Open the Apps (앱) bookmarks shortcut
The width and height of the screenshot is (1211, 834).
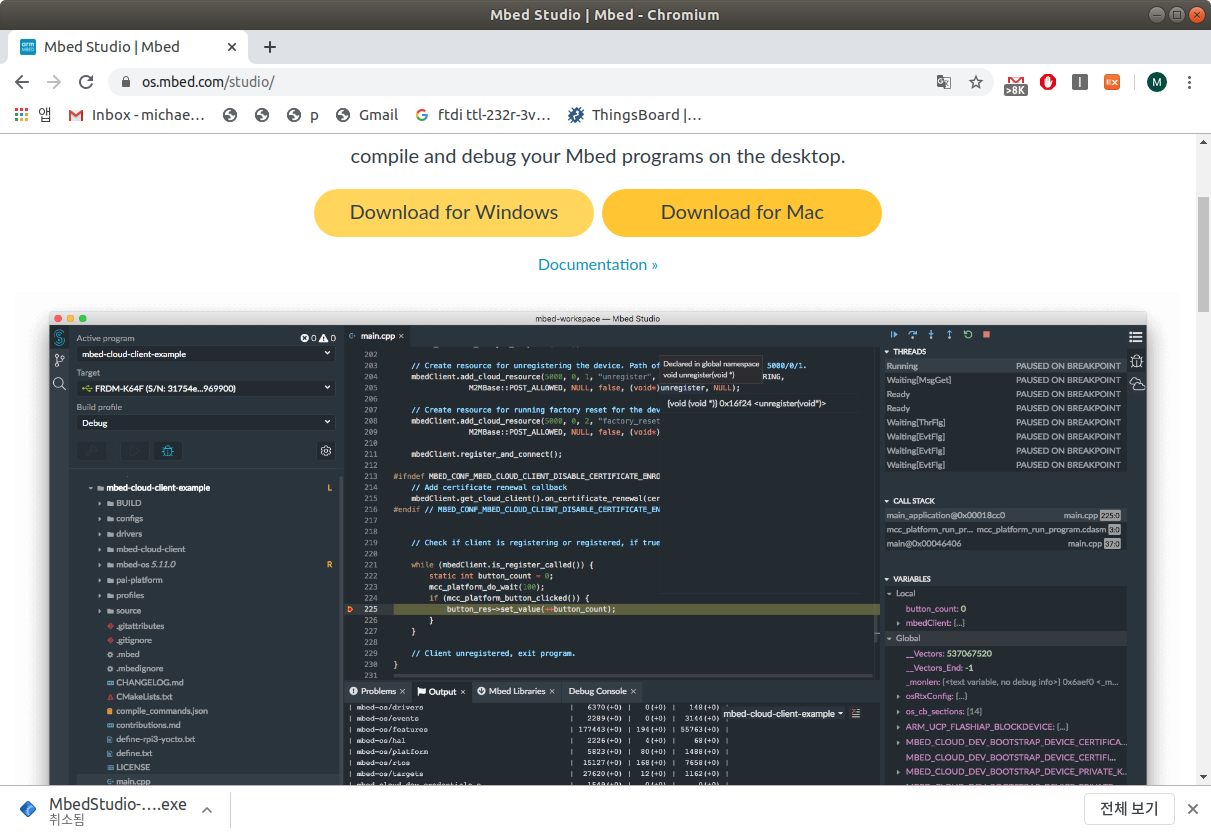coord(33,115)
